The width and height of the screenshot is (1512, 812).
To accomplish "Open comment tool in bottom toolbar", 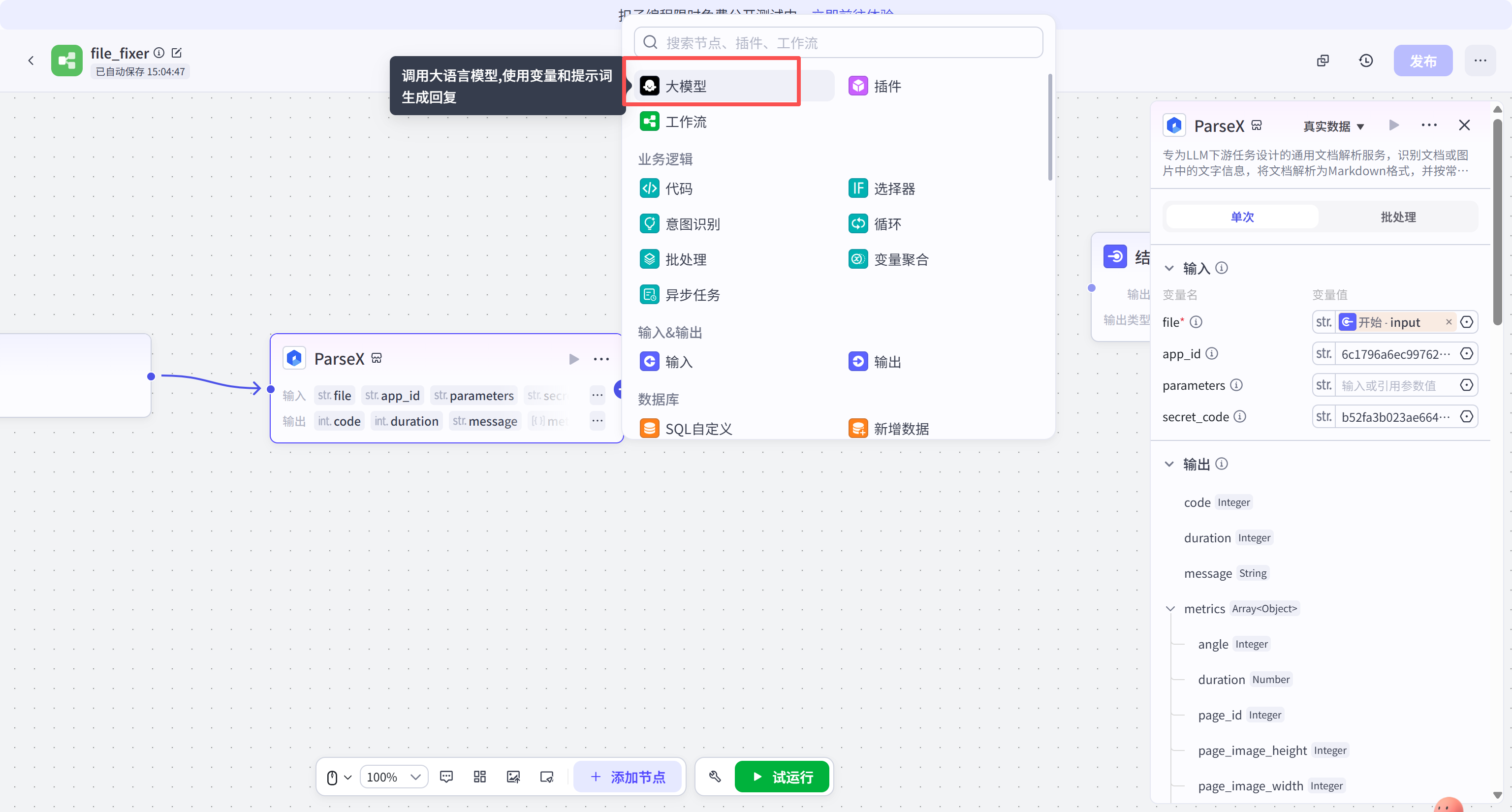I will coord(446,777).
